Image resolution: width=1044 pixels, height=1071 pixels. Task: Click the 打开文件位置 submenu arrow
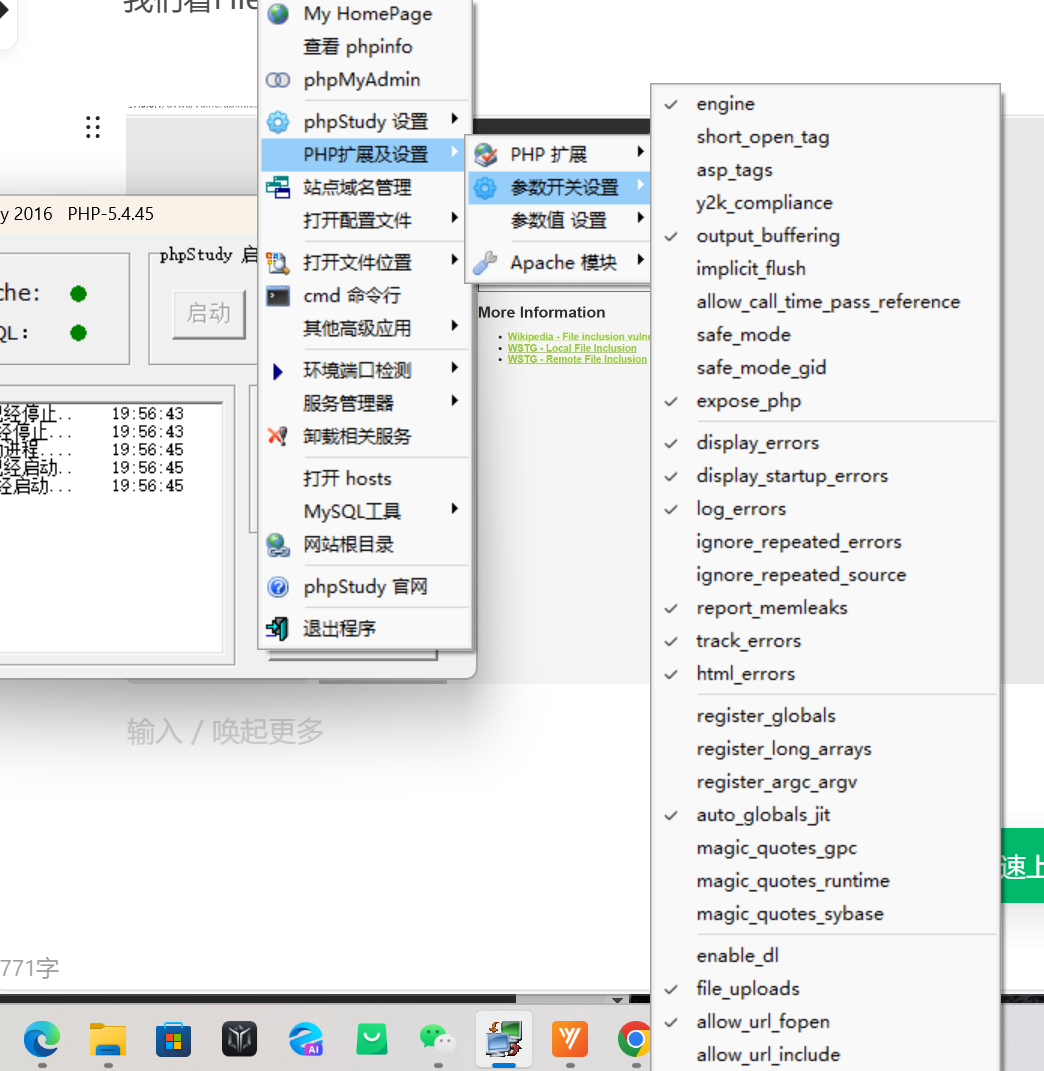click(454, 260)
